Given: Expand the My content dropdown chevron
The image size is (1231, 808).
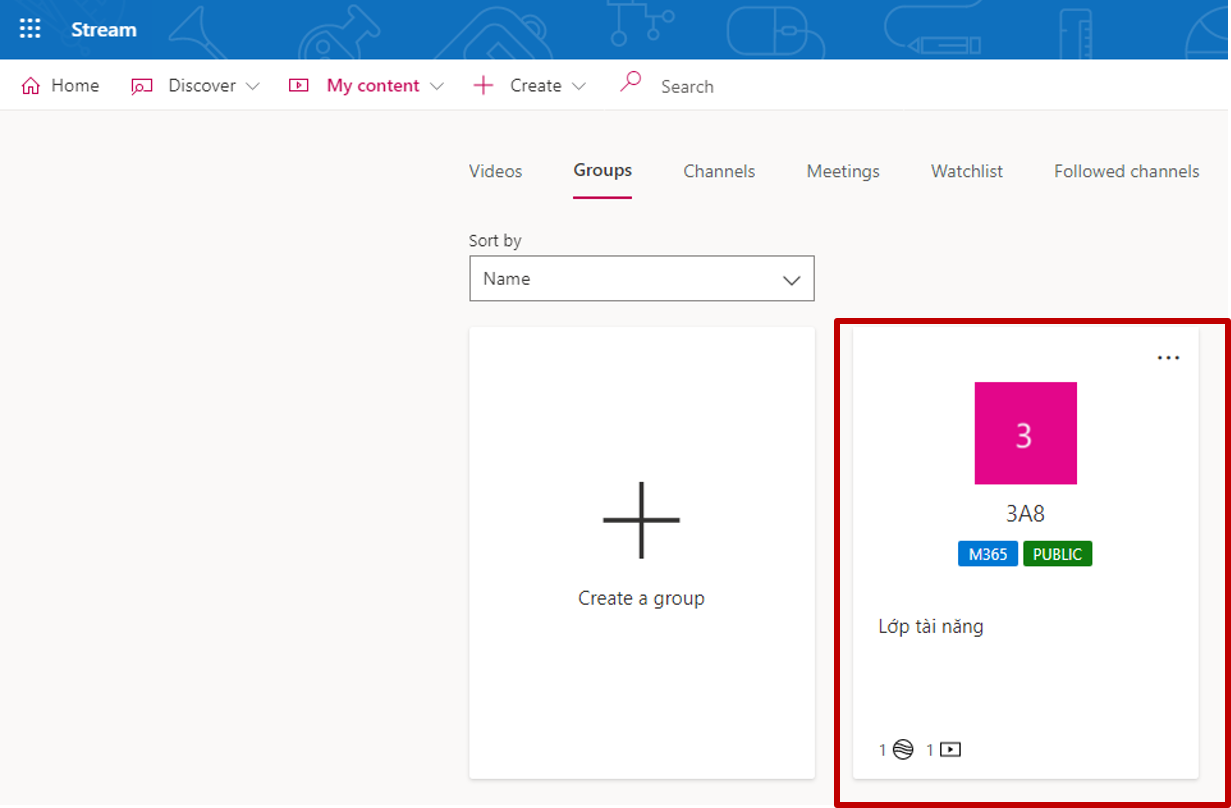Looking at the screenshot, I should (x=436, y=87).
